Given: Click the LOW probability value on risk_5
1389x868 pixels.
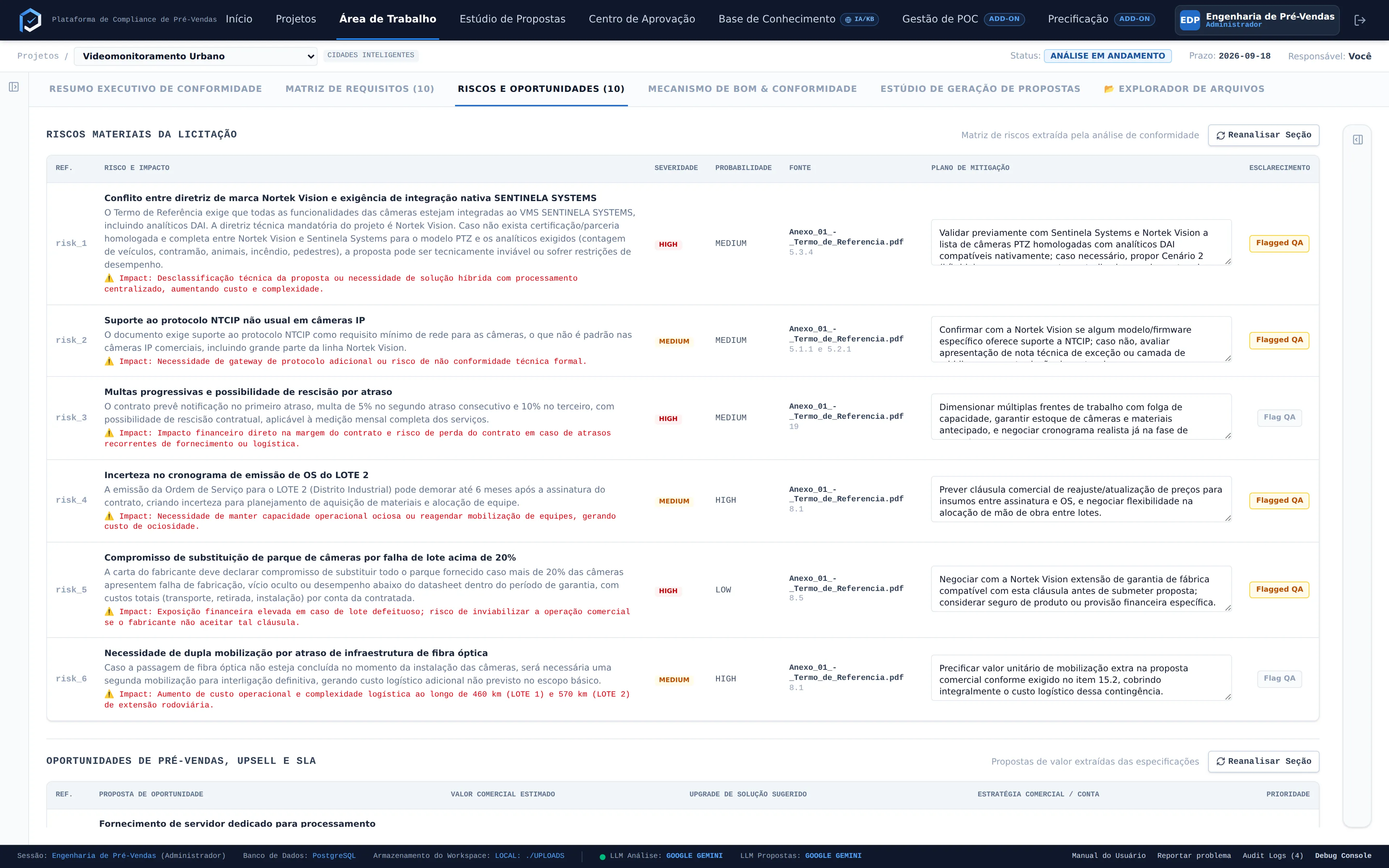Looking at the screenshot, I should click(723, 590).
